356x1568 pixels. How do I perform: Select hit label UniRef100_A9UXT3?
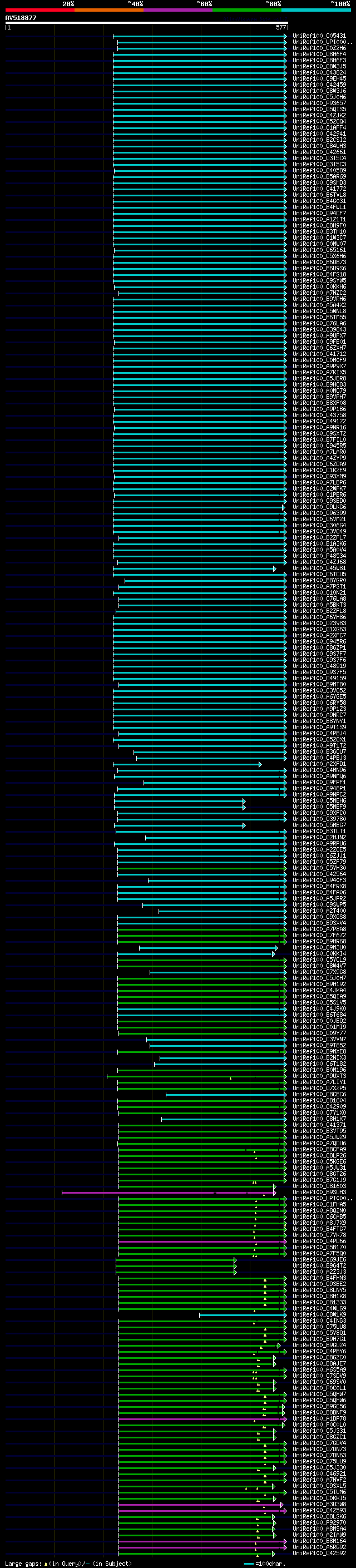[x=319, y=1076]
